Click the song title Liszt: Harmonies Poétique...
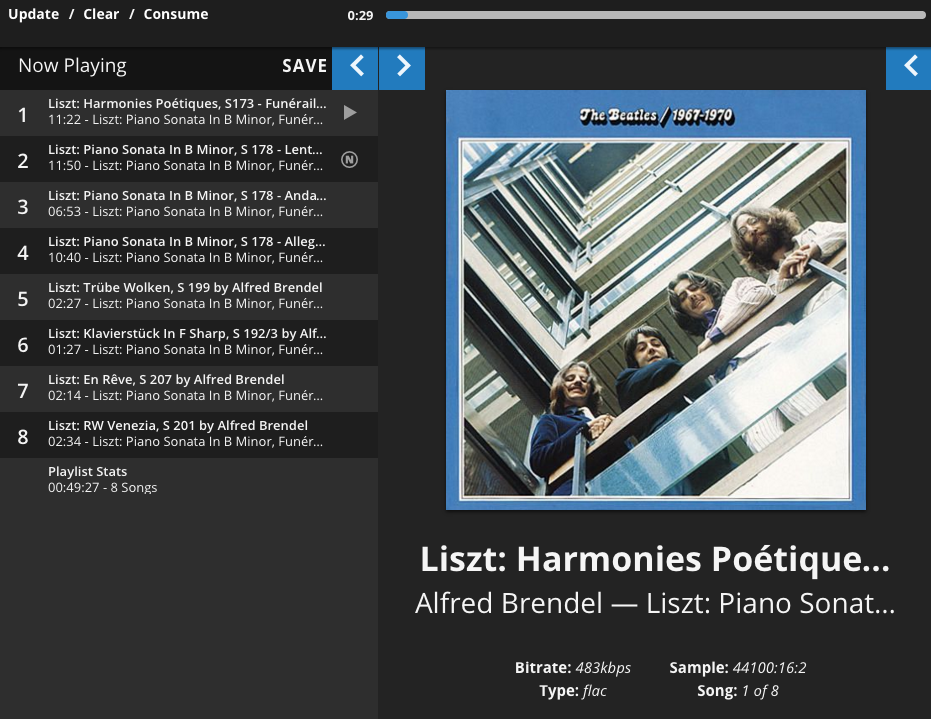This screenshot has height=719, width=931. click(655, 559)
